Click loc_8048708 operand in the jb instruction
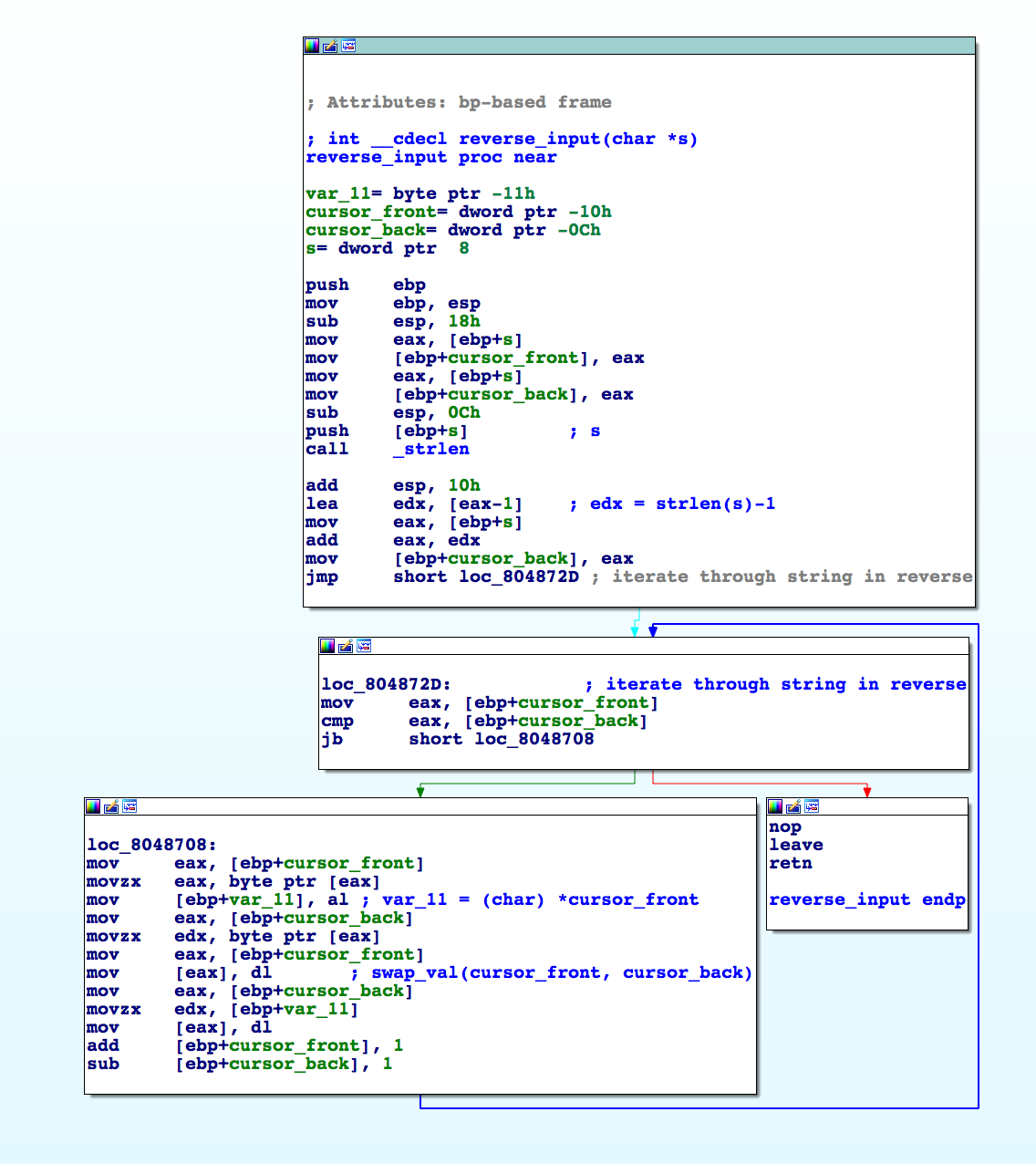This screenshot has height=1164, width=1036. pos(534,739)
